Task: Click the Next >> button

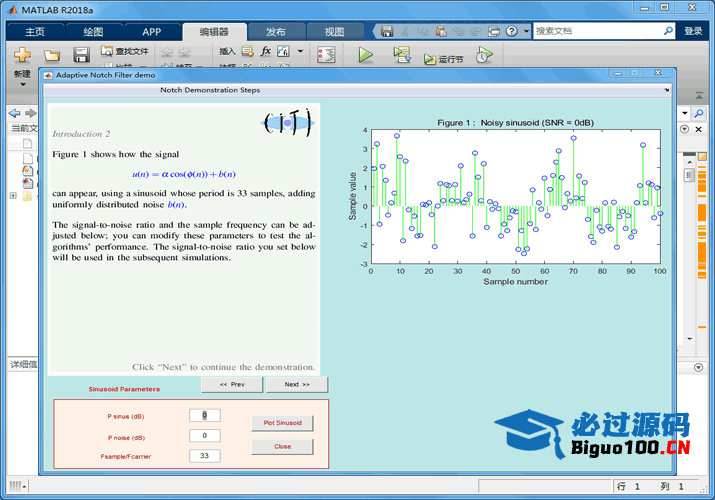Action: (297, 384)
